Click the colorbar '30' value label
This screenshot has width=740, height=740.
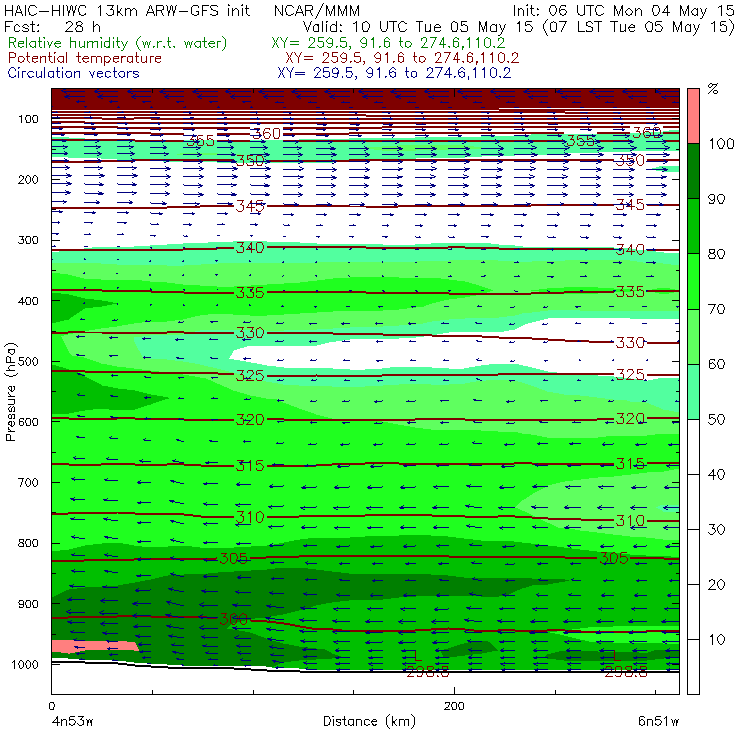tap(716, 530)
